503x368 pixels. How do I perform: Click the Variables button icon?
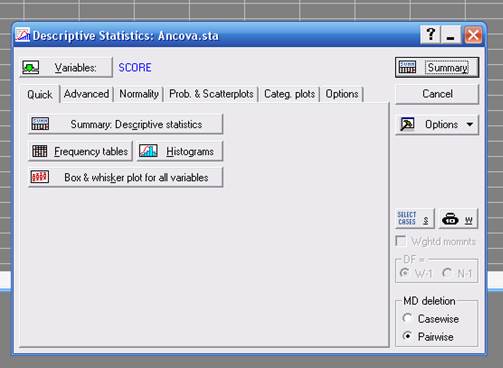pyautogui.click(x=31, y=68)
